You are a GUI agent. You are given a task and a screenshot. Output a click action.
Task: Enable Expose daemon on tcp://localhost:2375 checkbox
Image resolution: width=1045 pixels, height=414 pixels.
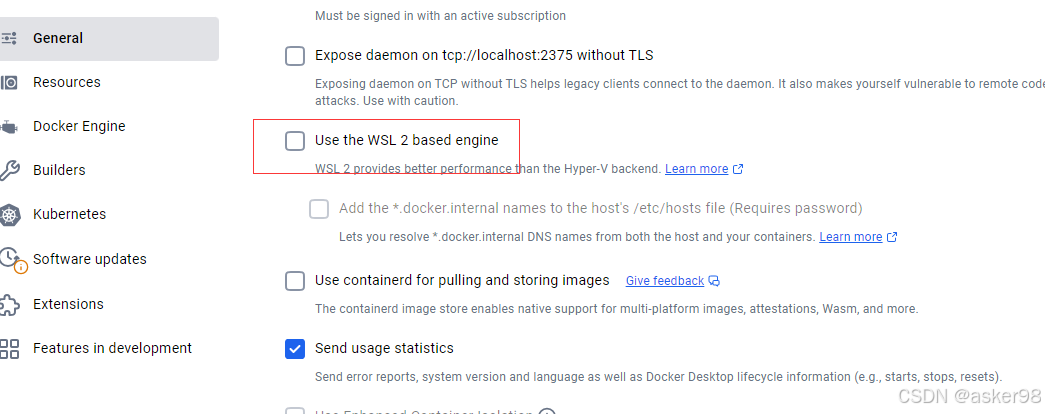pyautogui.click(x=295, y=55)
